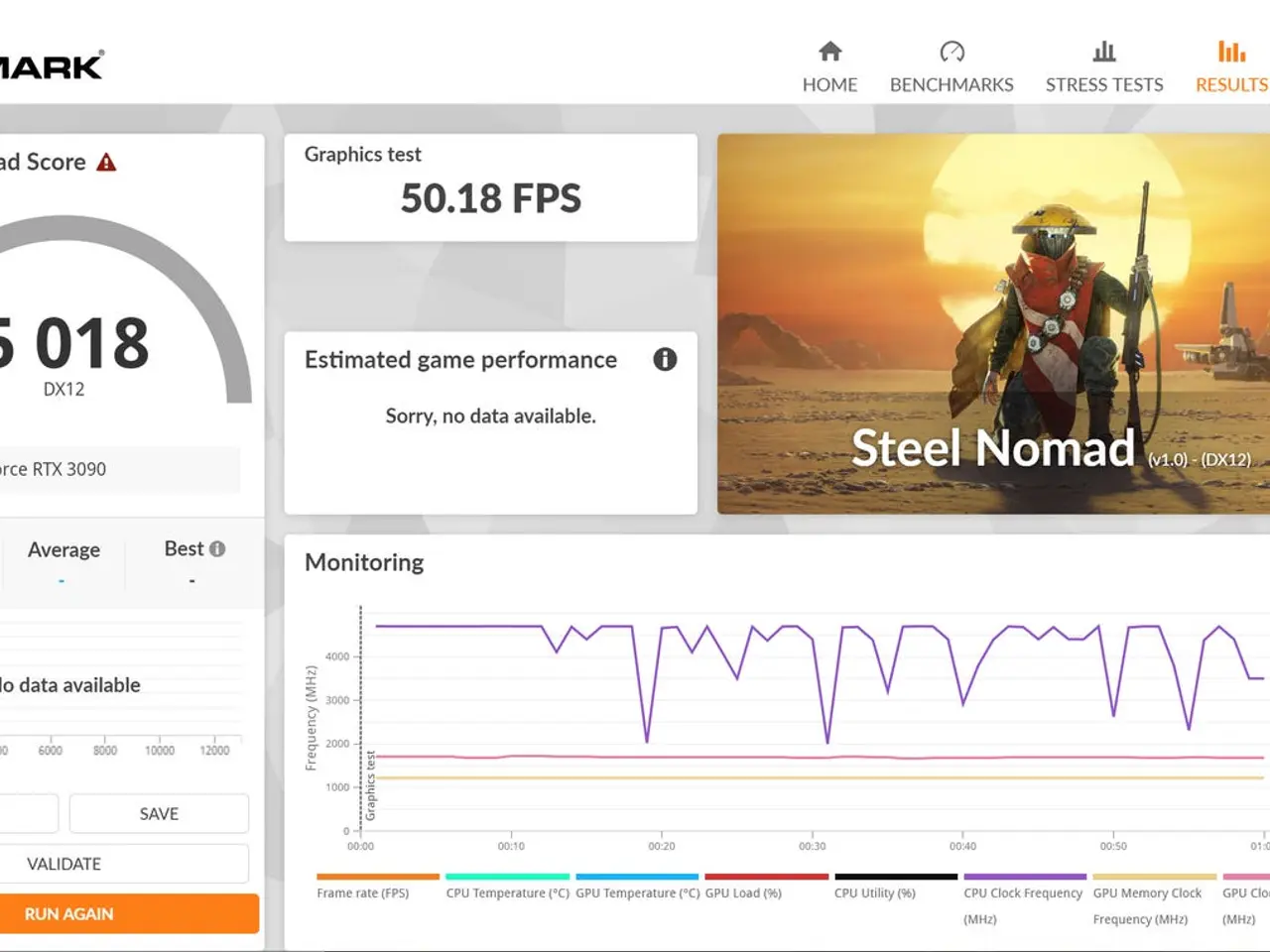The image size is (1270, 952).
Task: Click the Best column label
Action: (x=184, y=548)
